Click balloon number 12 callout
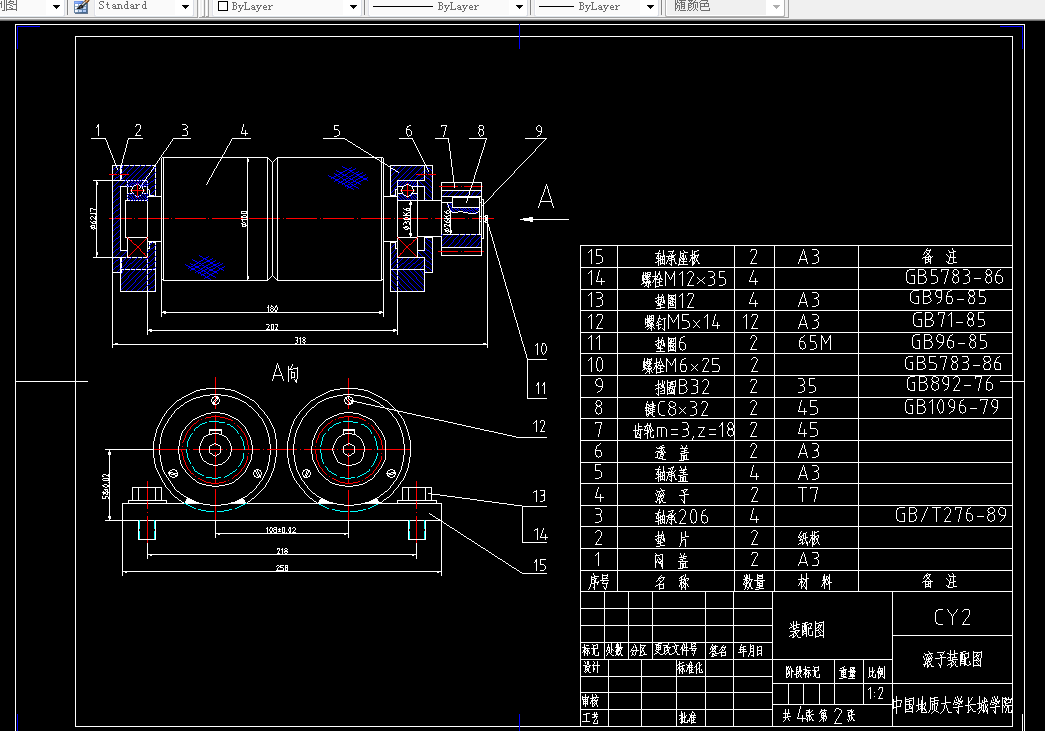The width and height of the screenshot is (1045, 731). click(539, 426)
